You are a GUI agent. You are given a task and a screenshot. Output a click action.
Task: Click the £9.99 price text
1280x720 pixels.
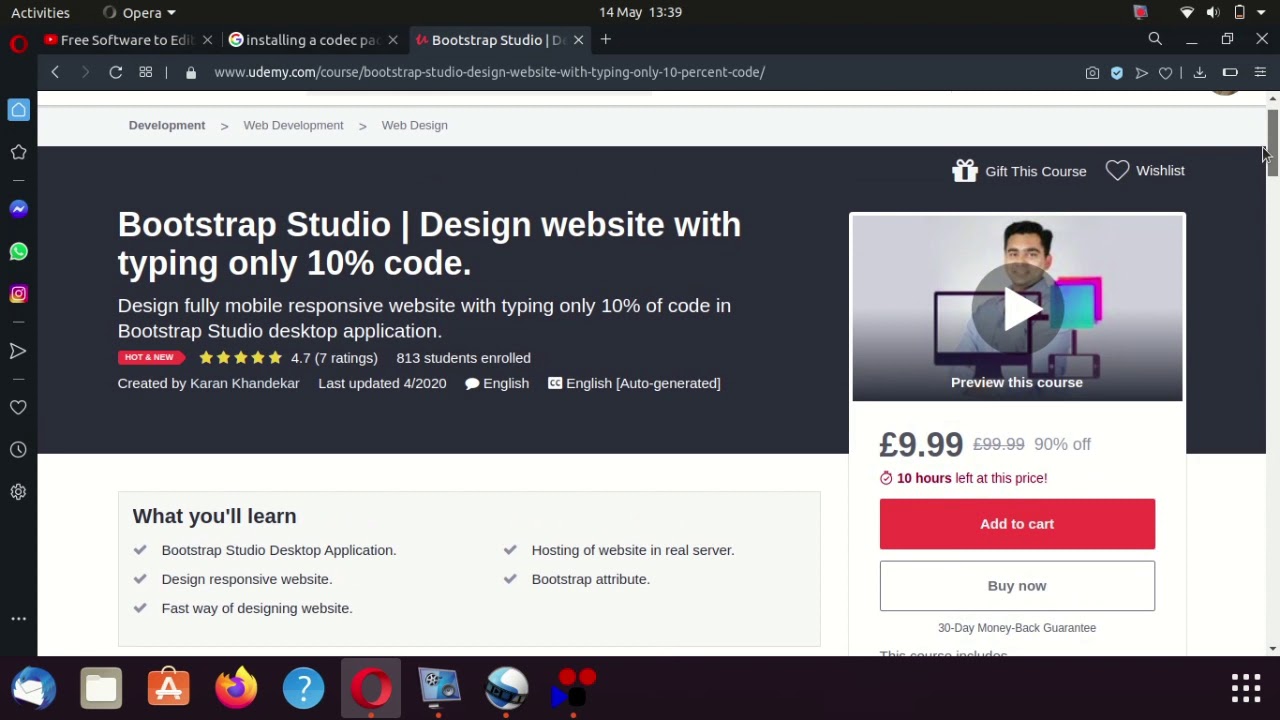tap(921, 444)
